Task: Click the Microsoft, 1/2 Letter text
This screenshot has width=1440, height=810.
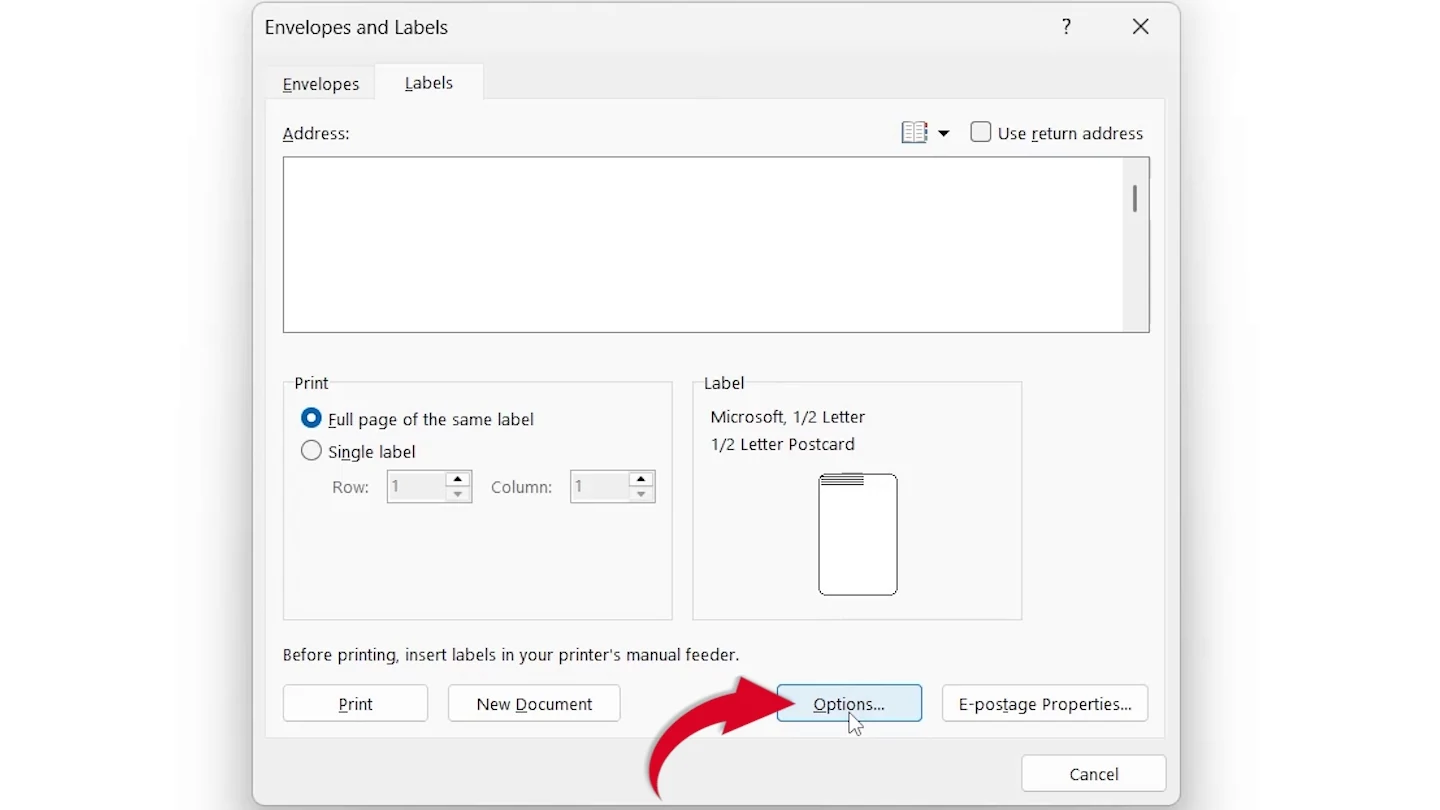Action: (x=788, y=417)
